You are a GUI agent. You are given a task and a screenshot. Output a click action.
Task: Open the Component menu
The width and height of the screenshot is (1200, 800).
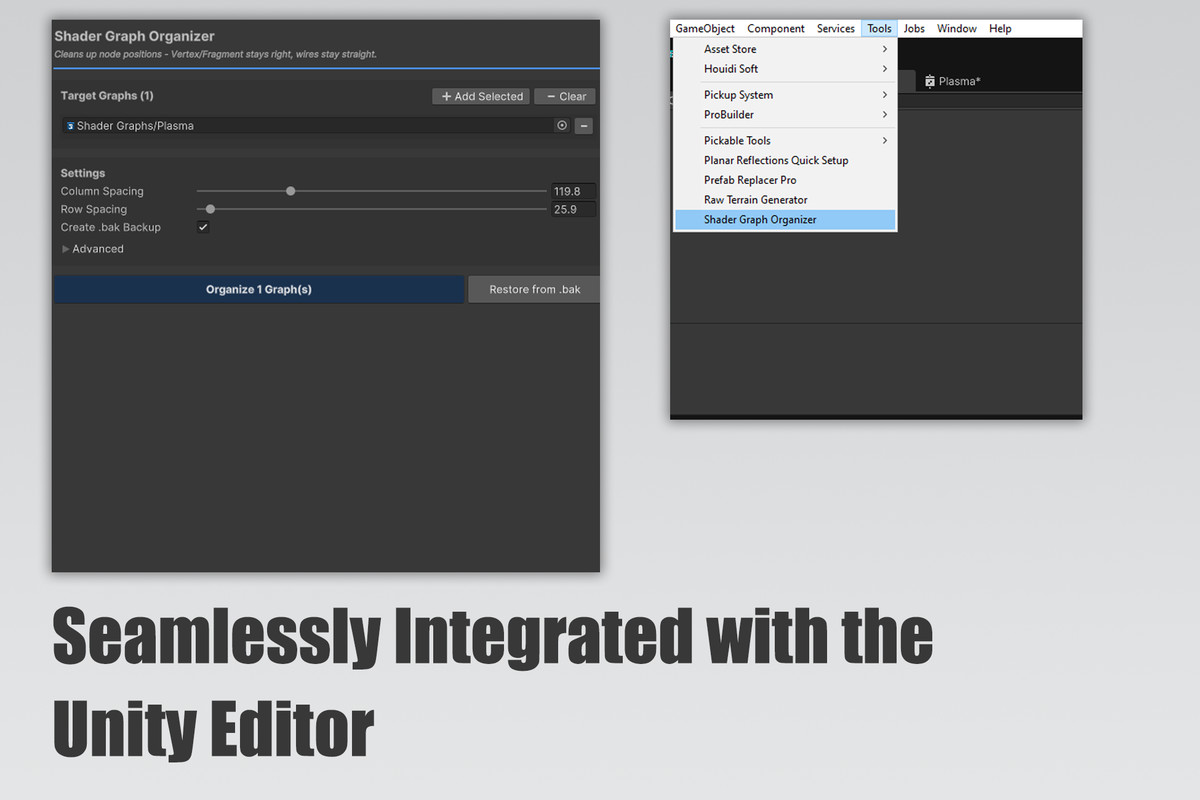click(776, 29)
